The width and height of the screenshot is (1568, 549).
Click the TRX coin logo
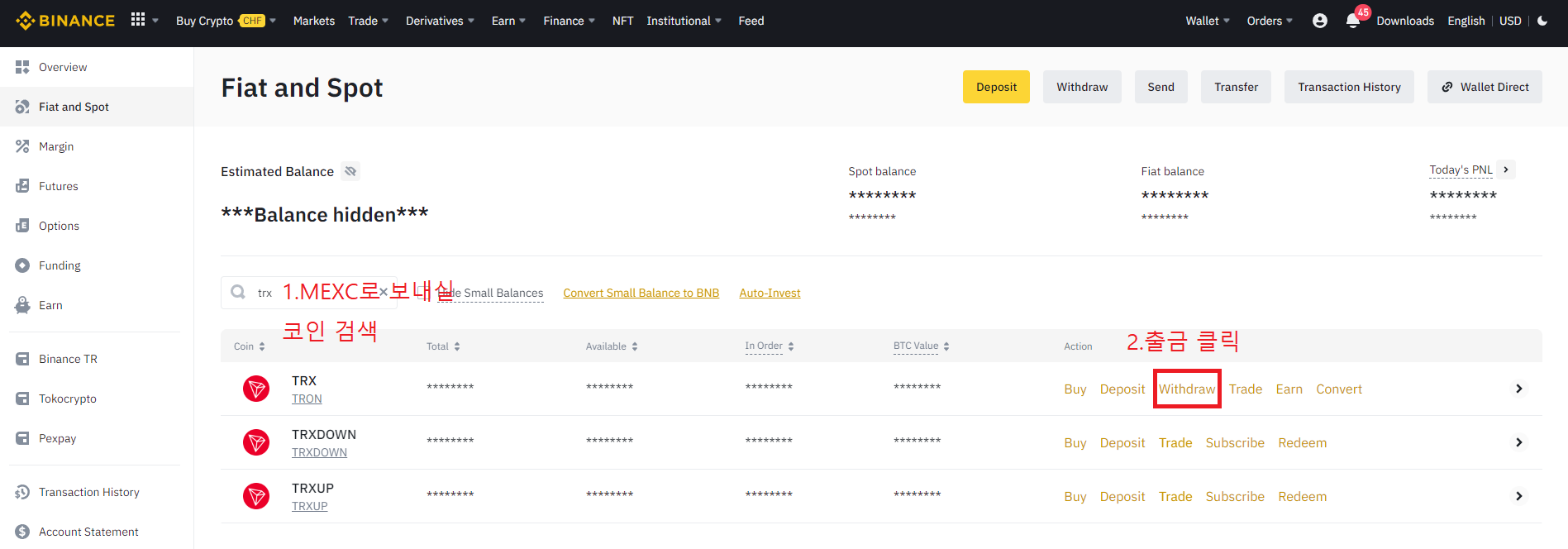[x=256, y=389]
